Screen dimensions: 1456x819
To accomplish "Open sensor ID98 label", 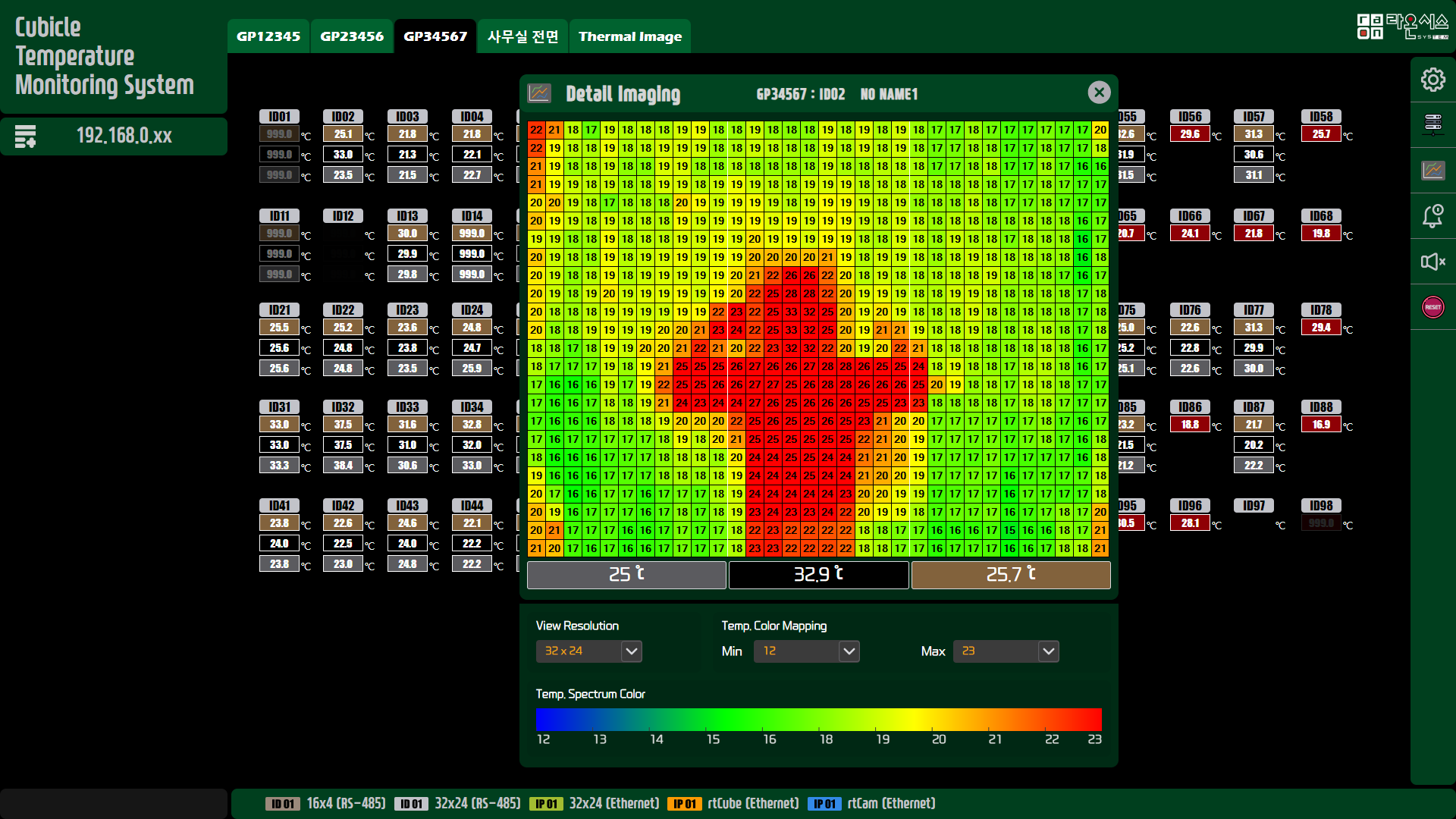I will tap(1321, 505).
